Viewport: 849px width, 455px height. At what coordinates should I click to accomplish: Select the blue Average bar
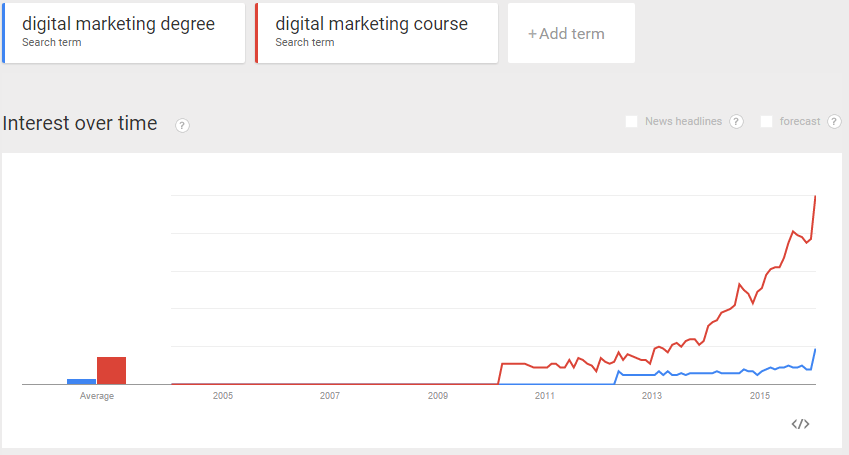[81, 381]
